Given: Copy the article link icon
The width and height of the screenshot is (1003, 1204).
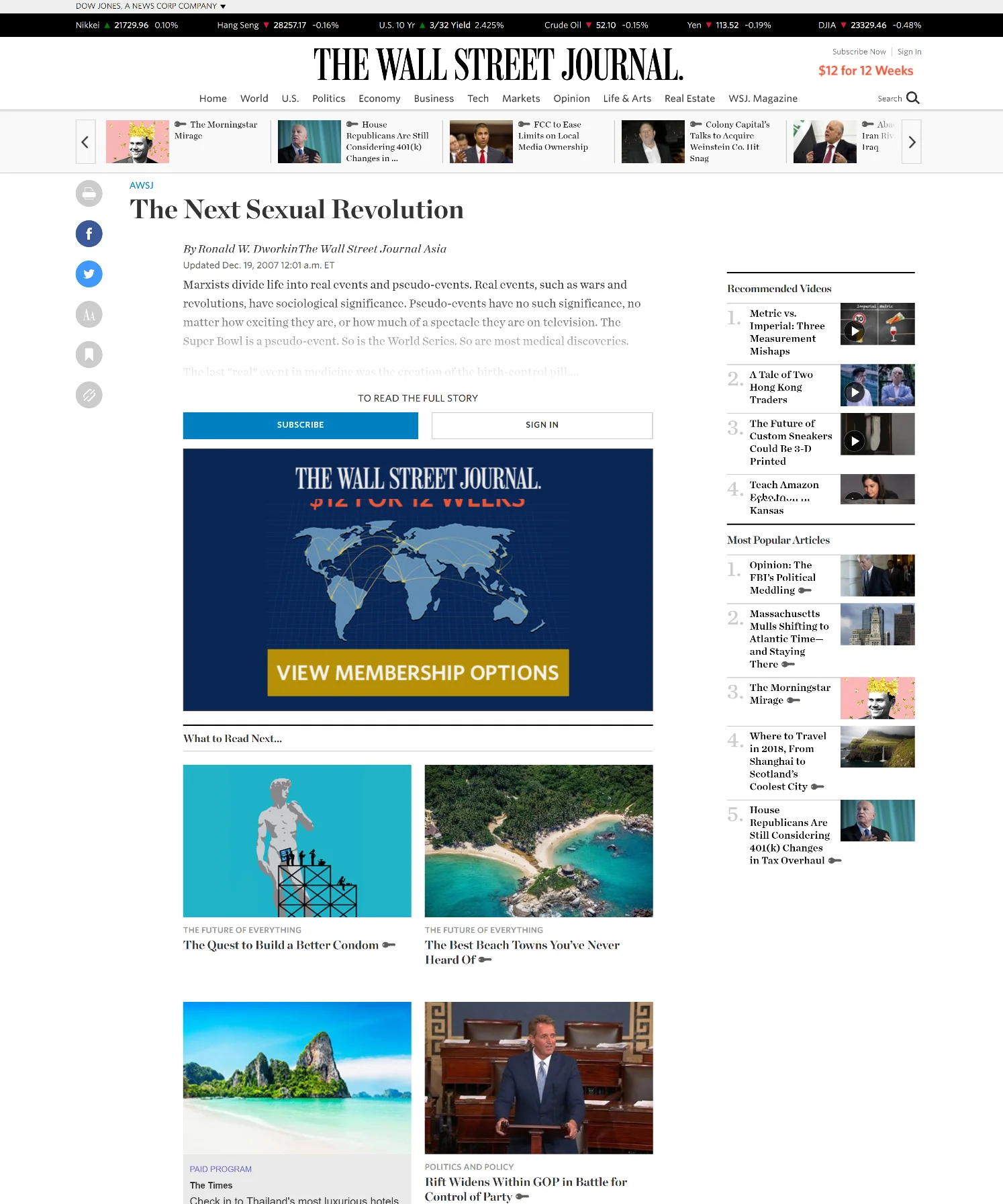Looking at the screenshot, I should point(89,395).
